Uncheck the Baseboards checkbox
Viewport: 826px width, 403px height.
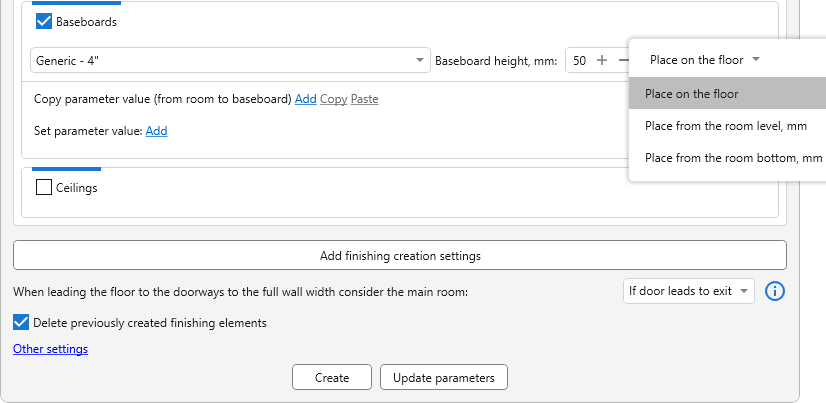click(x=44, y=22)
